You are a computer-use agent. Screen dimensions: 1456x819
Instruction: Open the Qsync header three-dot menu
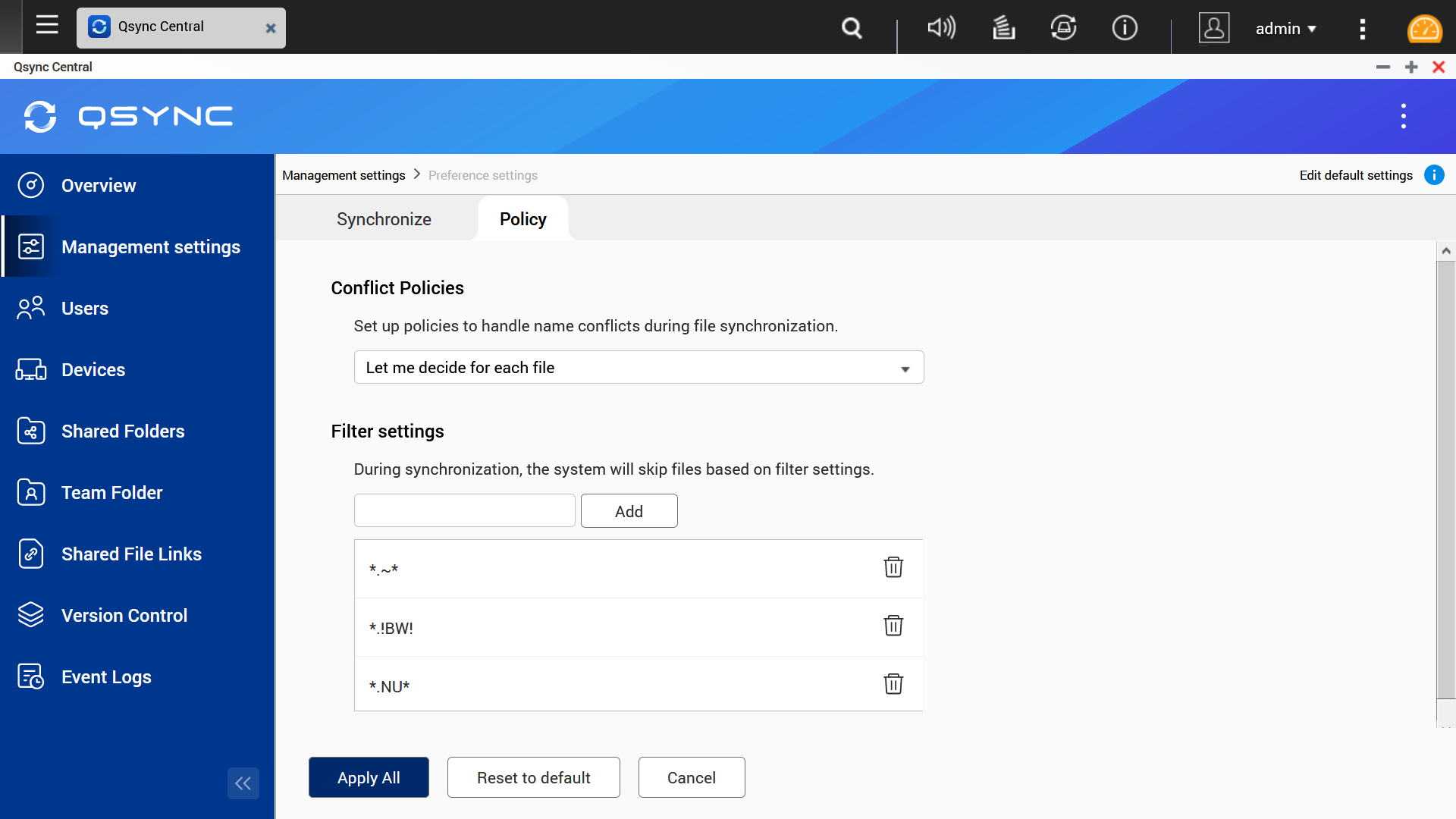tap(1403, 116)
